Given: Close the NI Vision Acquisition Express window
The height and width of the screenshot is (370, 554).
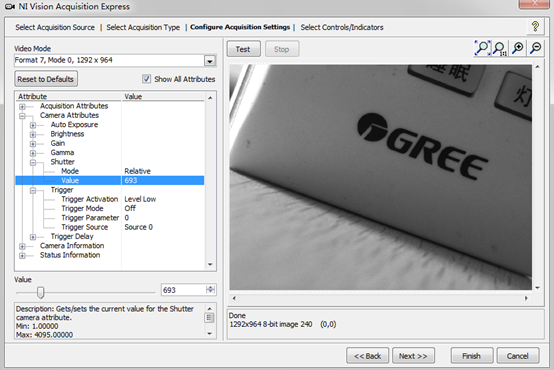Looking at the screenshot, I should coord(535,4).
